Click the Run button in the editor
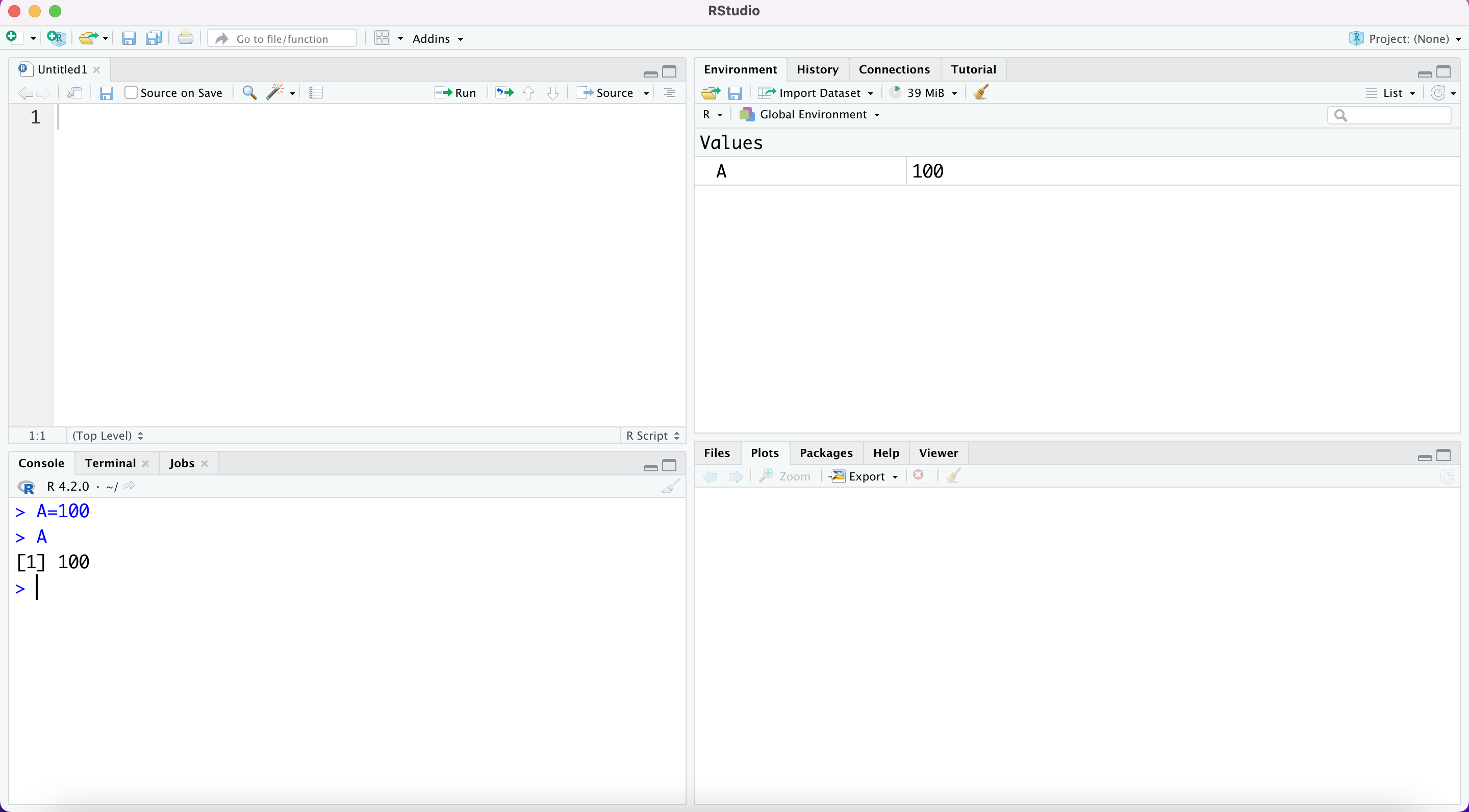 (456, 92)
